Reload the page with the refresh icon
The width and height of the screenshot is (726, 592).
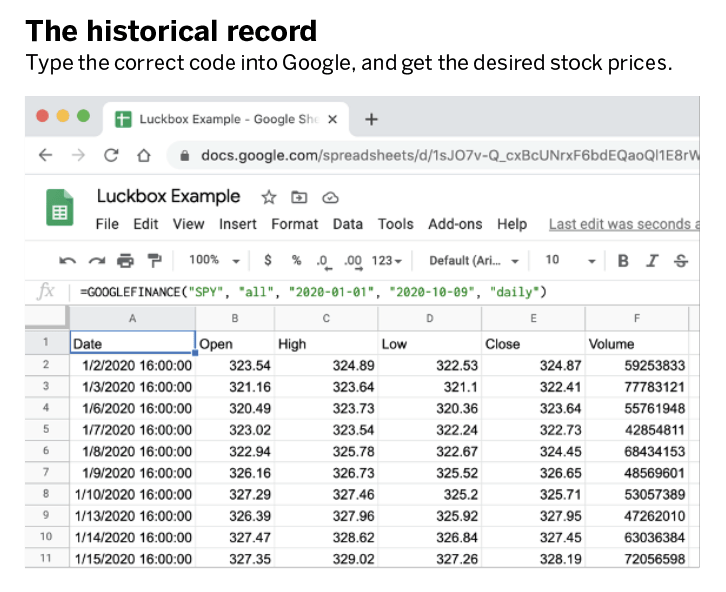pyautogui.click(x=111, y=155)
